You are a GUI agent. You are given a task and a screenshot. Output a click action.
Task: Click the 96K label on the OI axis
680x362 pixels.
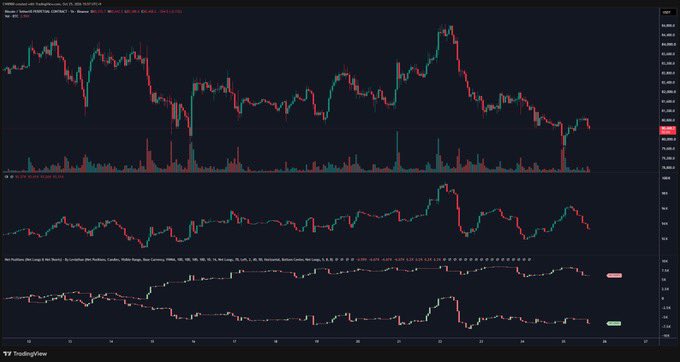point(664,208)
